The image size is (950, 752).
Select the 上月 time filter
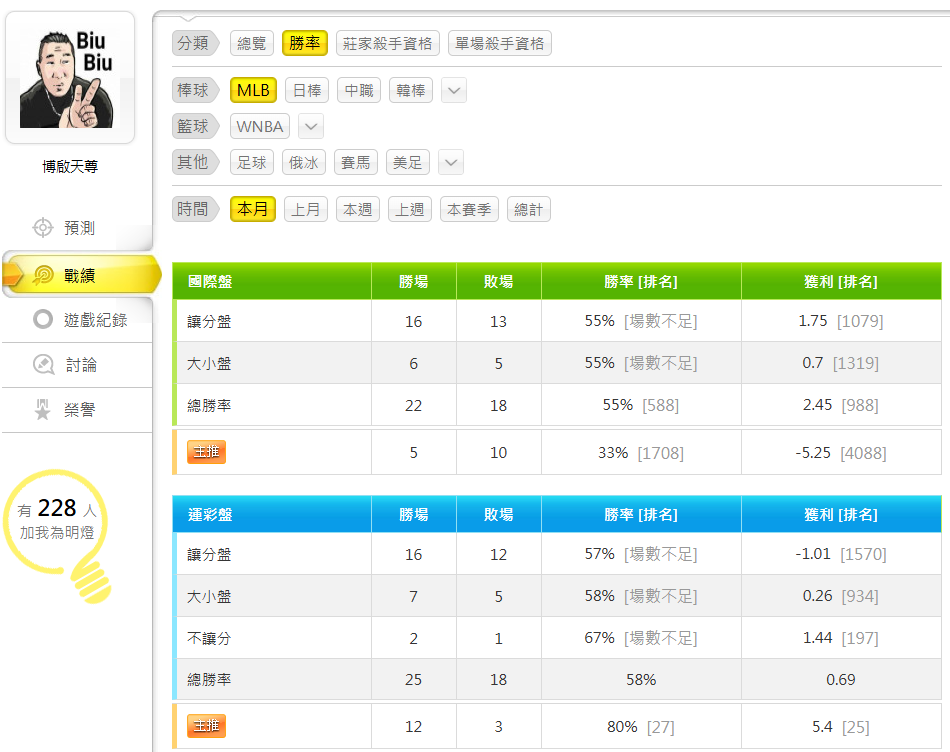click(306, 210)
